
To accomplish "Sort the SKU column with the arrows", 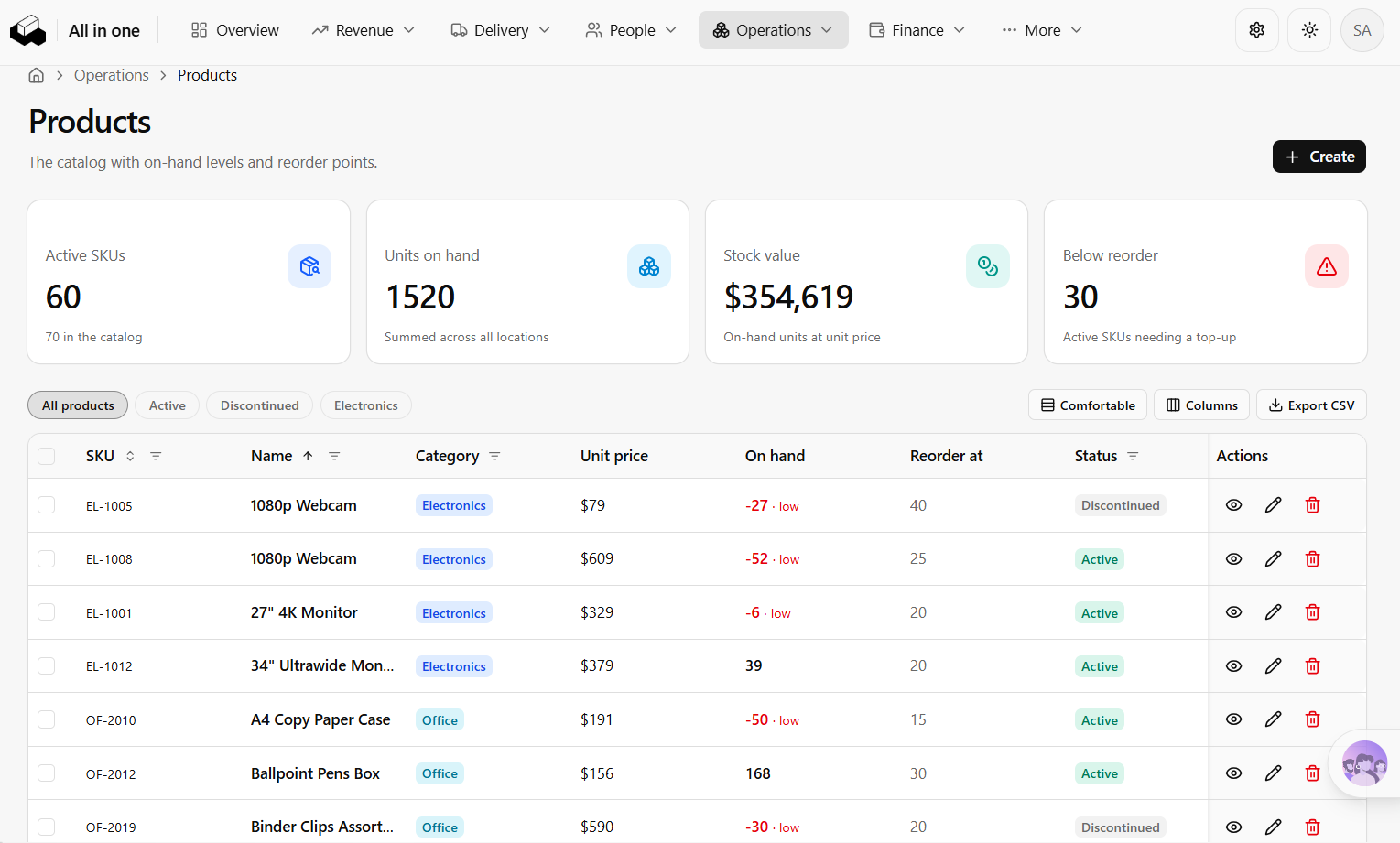I will (x=130, y=456).
